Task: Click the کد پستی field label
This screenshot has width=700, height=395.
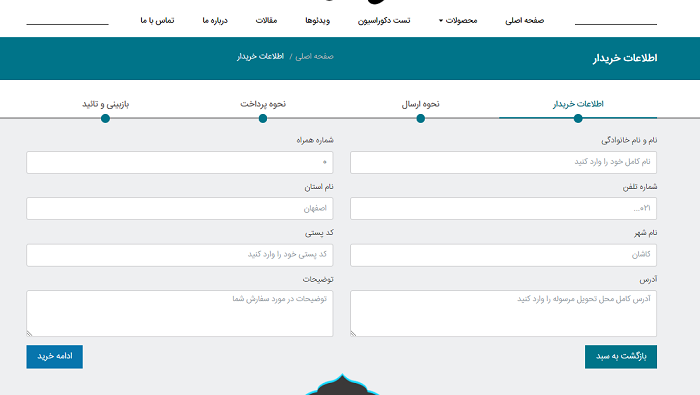Action: tap(319, 233)
